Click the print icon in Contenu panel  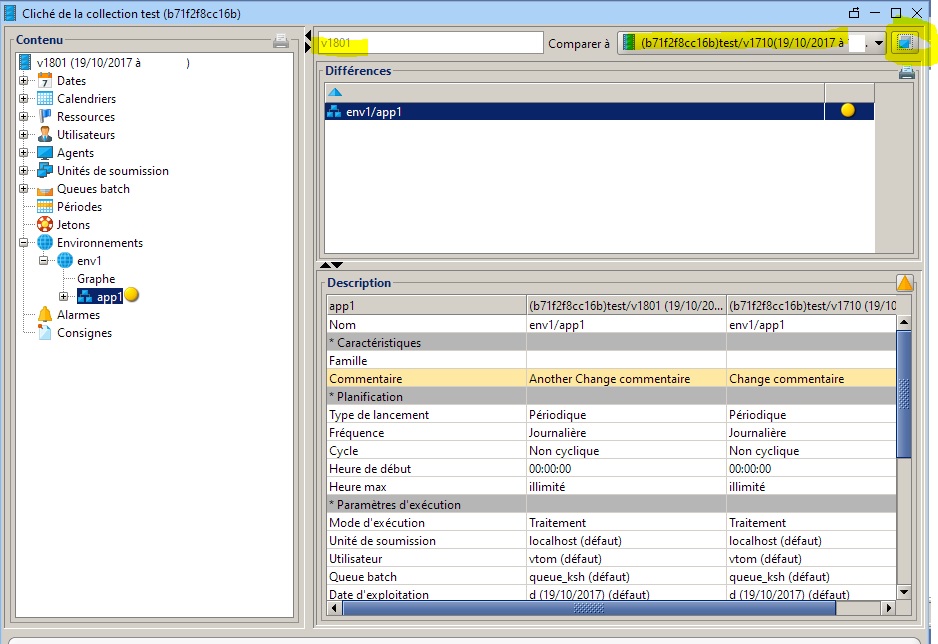click(x=281, y=41)
